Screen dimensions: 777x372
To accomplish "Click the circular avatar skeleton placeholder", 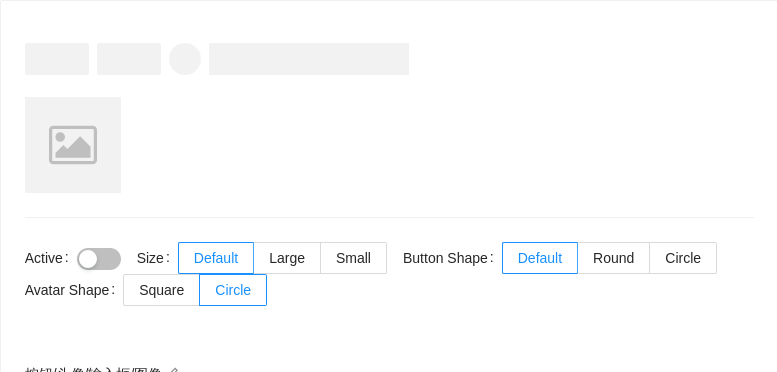I will pyautogui.click(x=185, y=59).
